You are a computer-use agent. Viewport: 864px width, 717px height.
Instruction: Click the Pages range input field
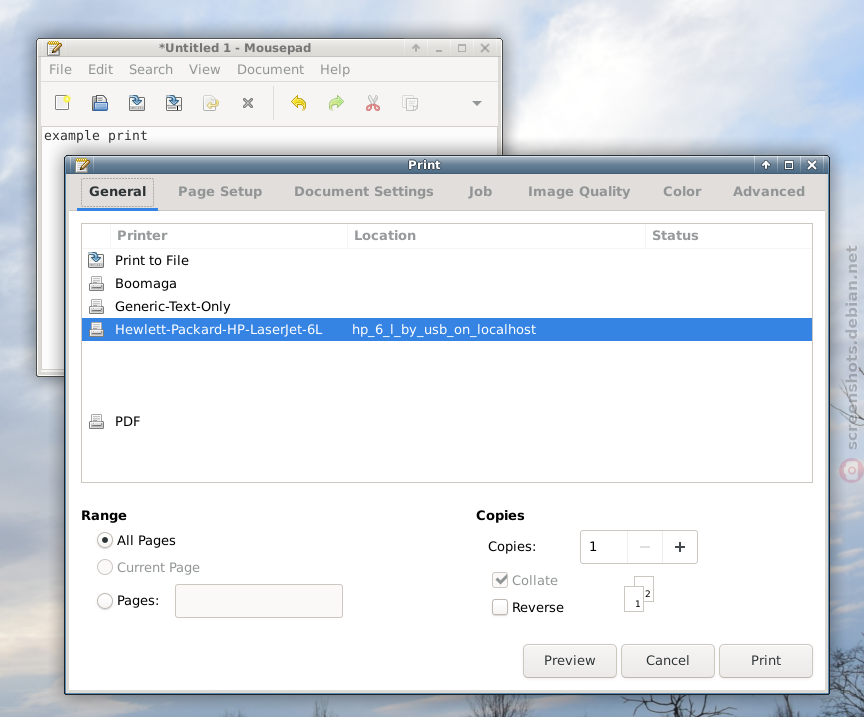pyautogui.click(x=259, y=601)
